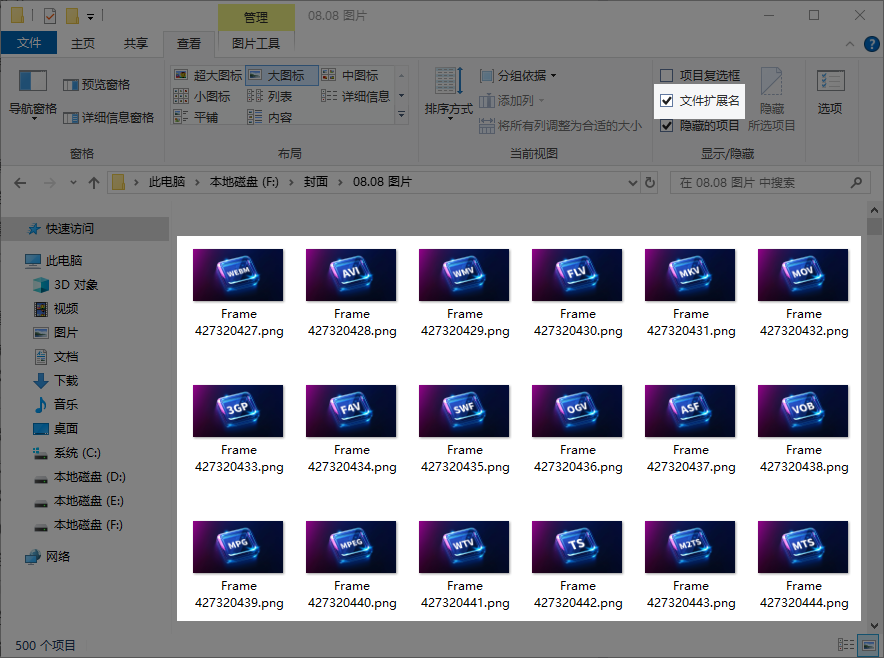Go up one folder level arrow
The image size is (884, 658).
[94, 183]
